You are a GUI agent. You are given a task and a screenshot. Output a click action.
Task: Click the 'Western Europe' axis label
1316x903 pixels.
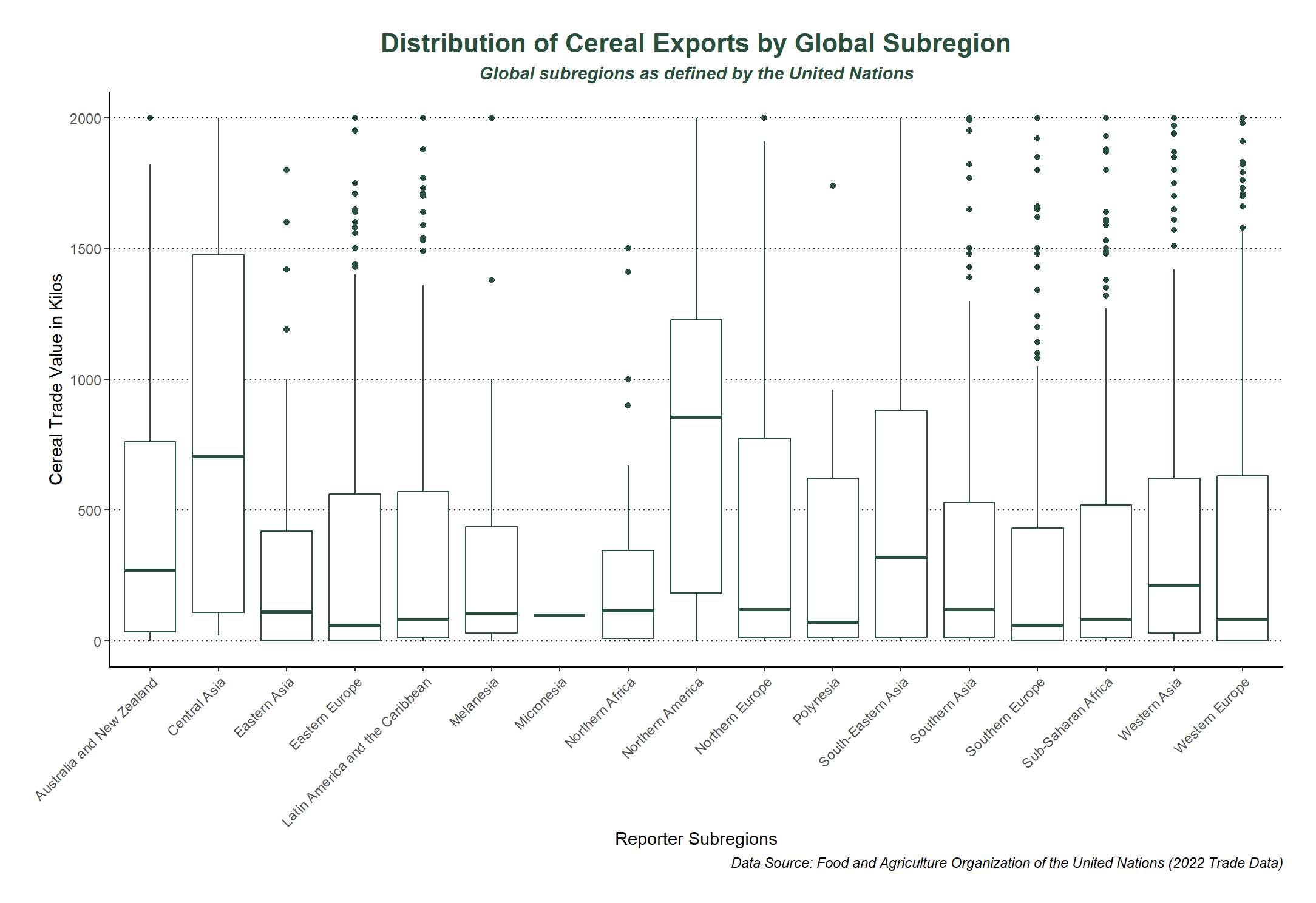pos(1212,715)
